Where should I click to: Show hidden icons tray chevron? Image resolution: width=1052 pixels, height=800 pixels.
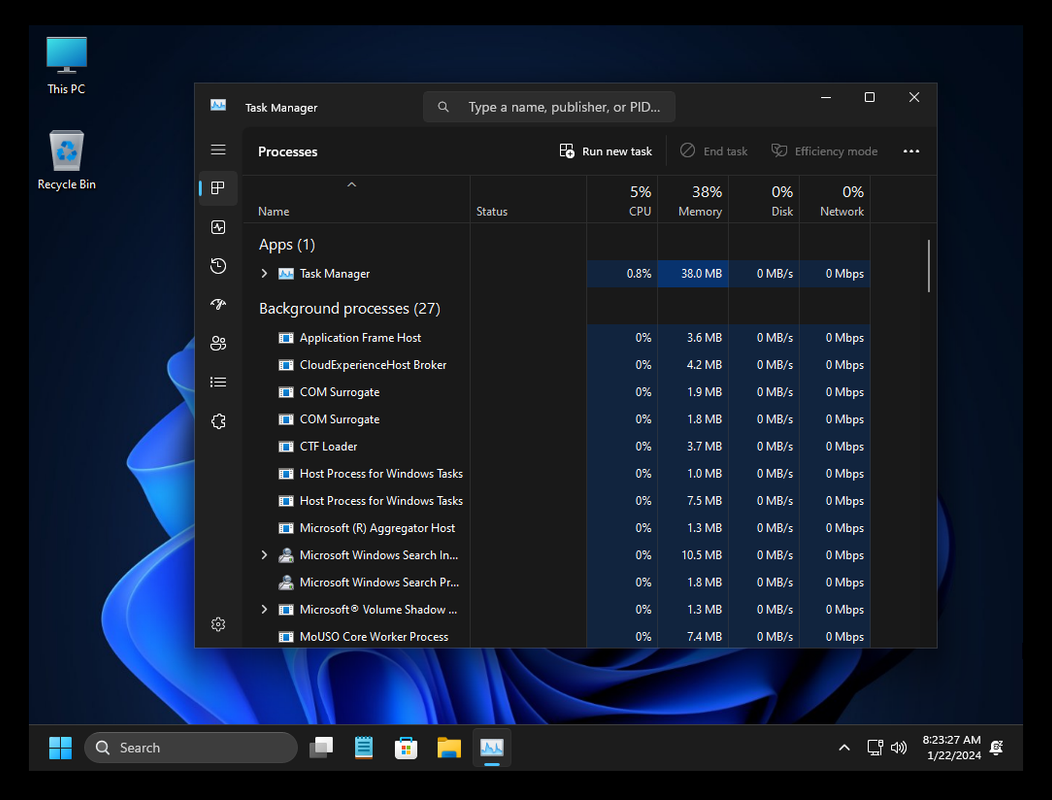[844, 748]
